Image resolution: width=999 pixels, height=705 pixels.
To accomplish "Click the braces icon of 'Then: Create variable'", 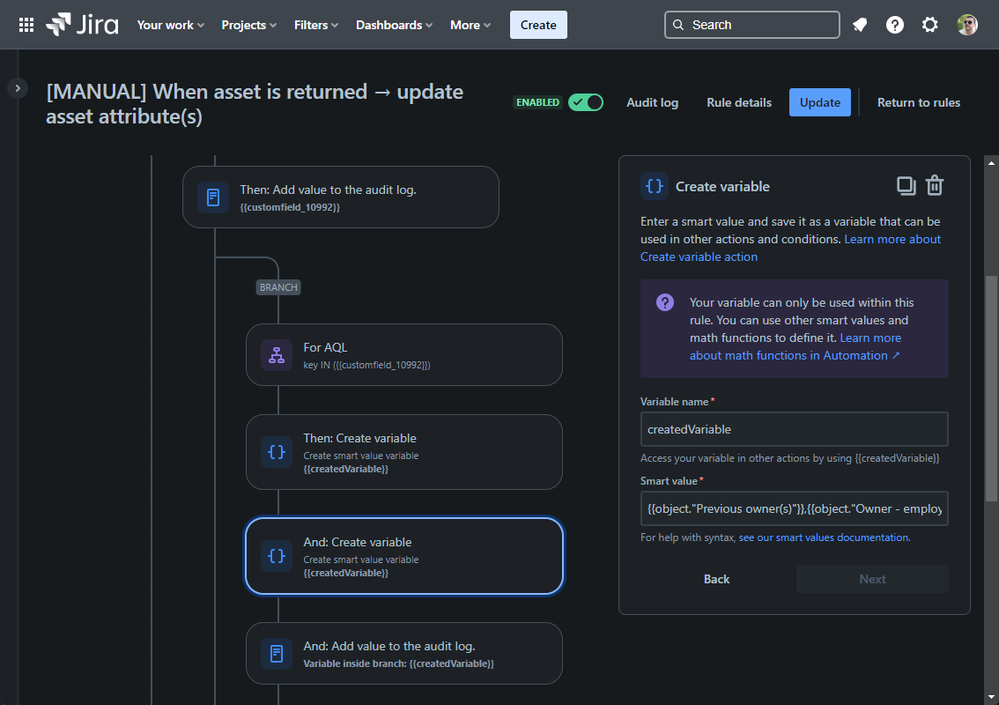I will click(x=277, y=452).
